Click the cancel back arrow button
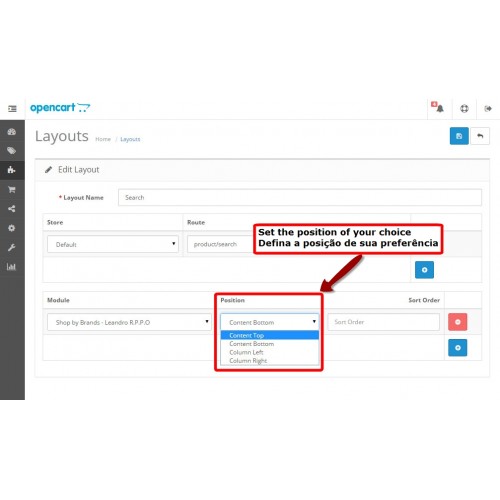This screenshot has height=500, width=500. point(480,136)
